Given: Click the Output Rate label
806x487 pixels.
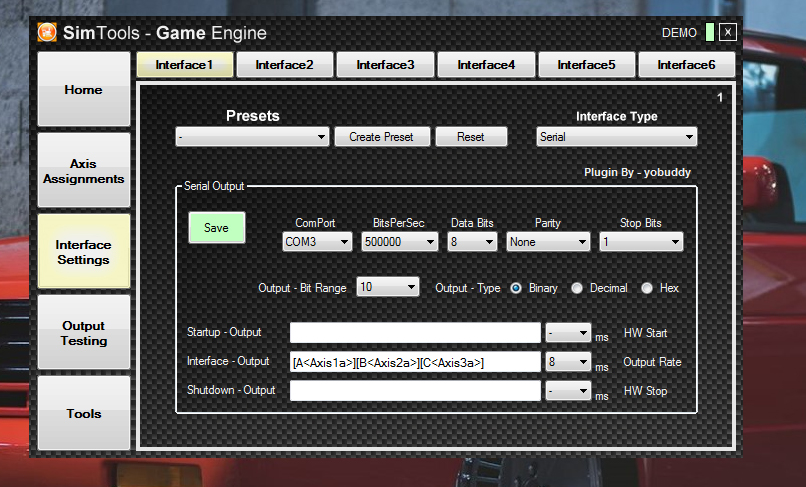Looking at the screenshot, I should click(x=652, y=362).
